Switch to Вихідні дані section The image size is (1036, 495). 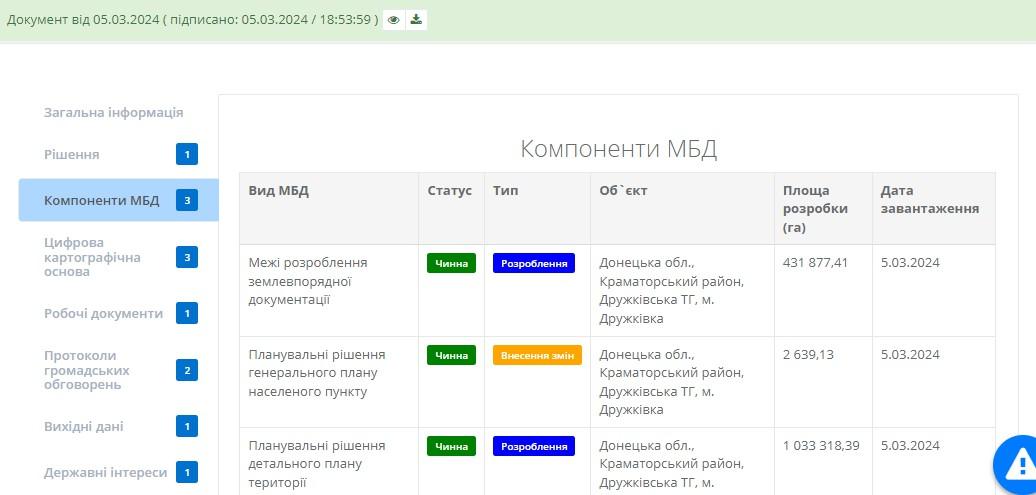tap(83, 426)
